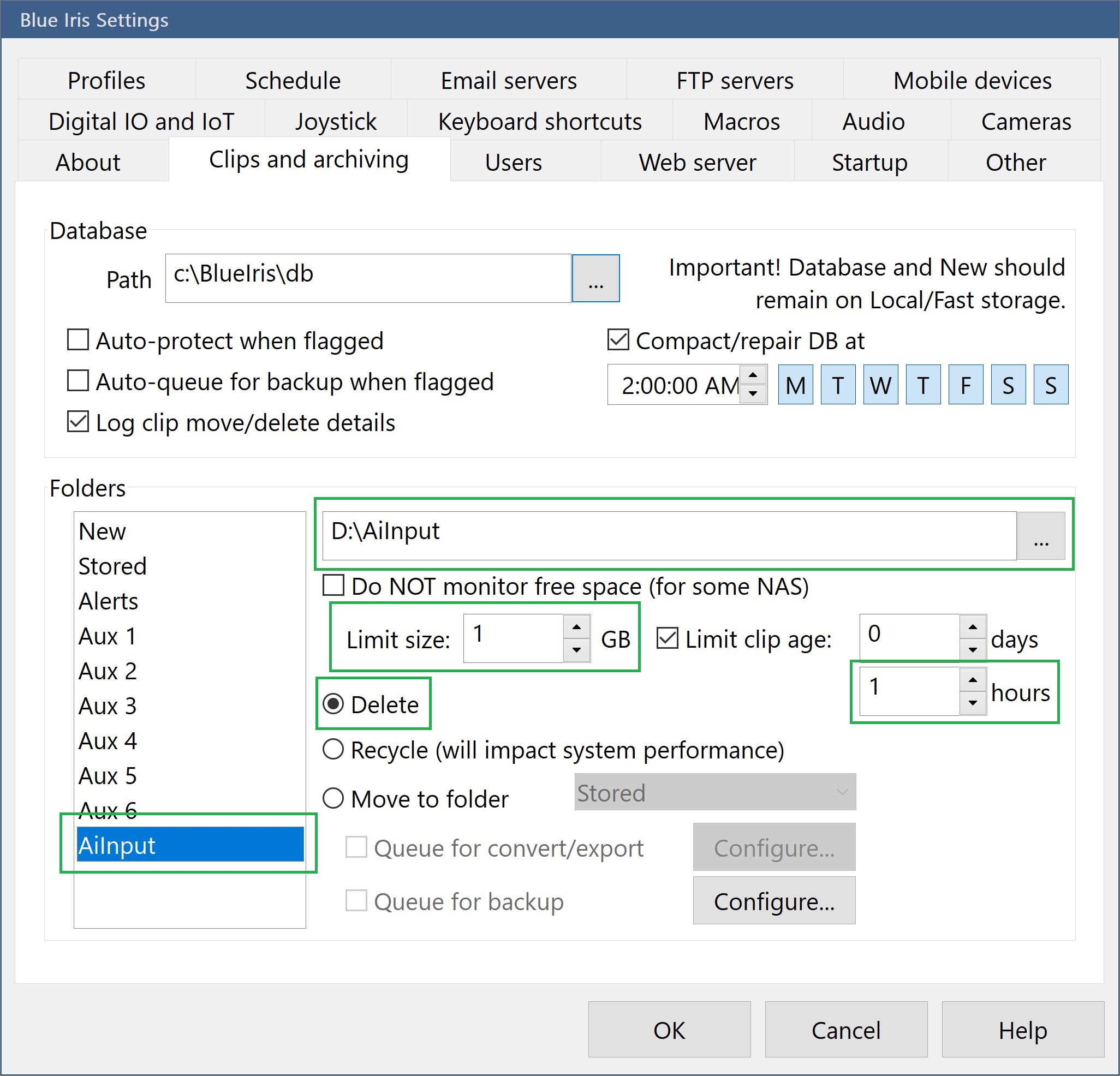Click the 2:00:00 AM time field

pos(674,385)
